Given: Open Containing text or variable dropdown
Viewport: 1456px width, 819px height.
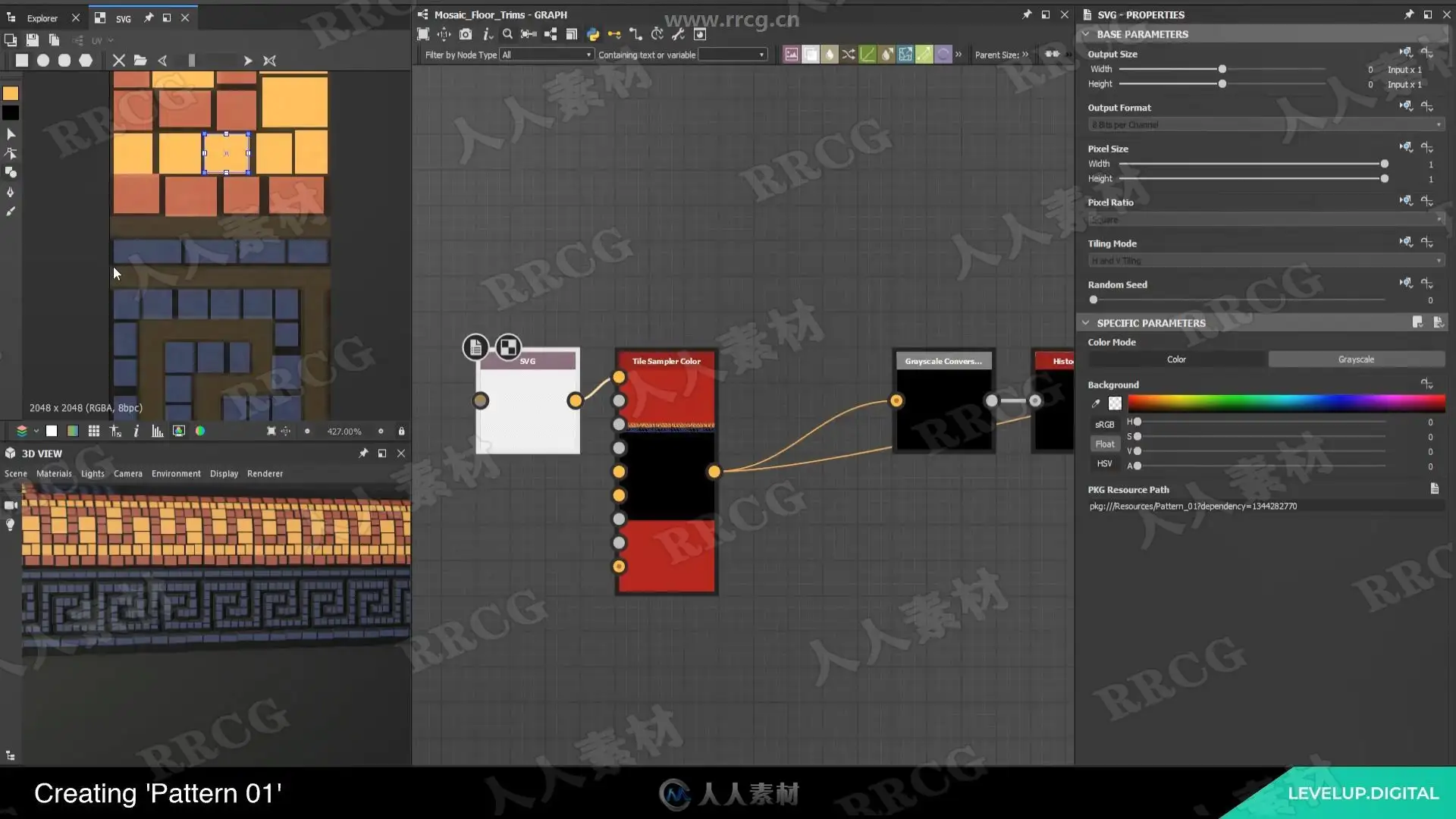Looking at the screenshot, I should click(x=733, y=55).
